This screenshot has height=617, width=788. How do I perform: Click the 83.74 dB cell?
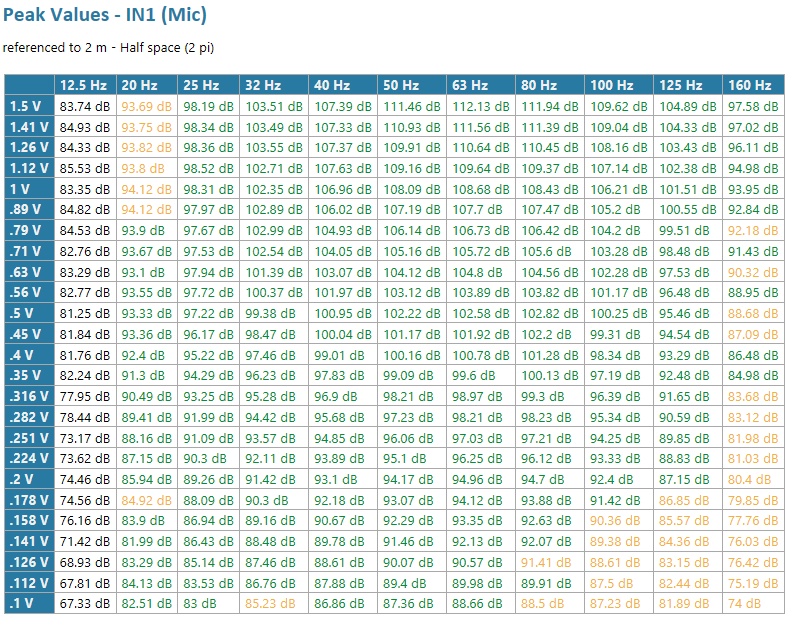pyautogui.click(x=85, y=105)
